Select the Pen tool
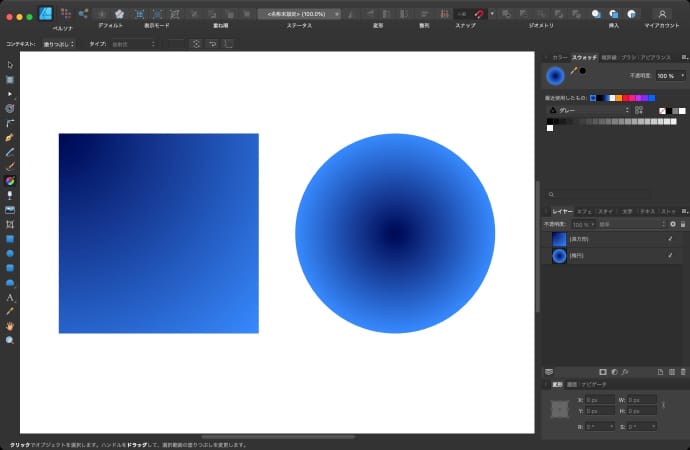 10,137
